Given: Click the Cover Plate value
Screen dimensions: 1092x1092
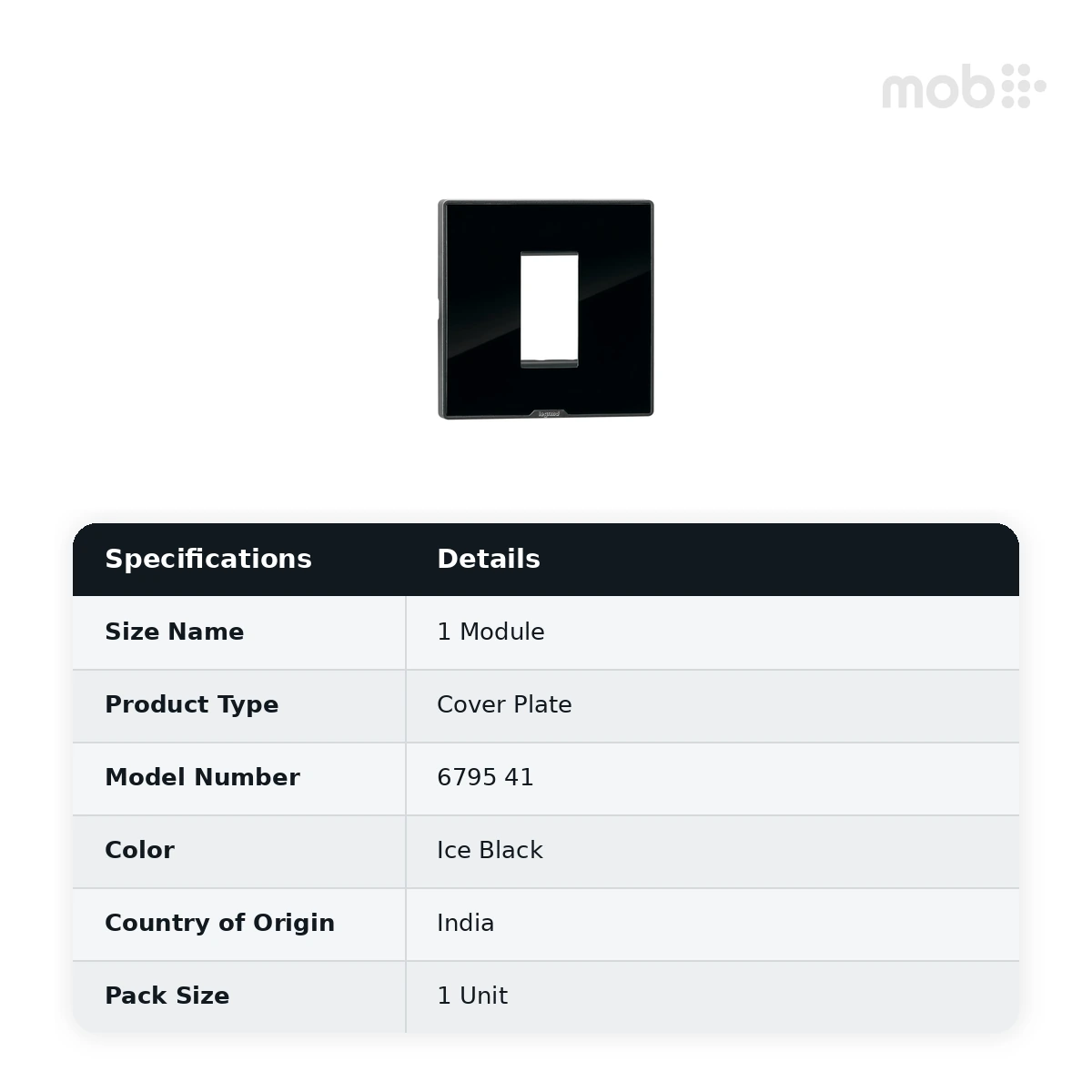Looking at the screenshot, I should pos(504,704).
